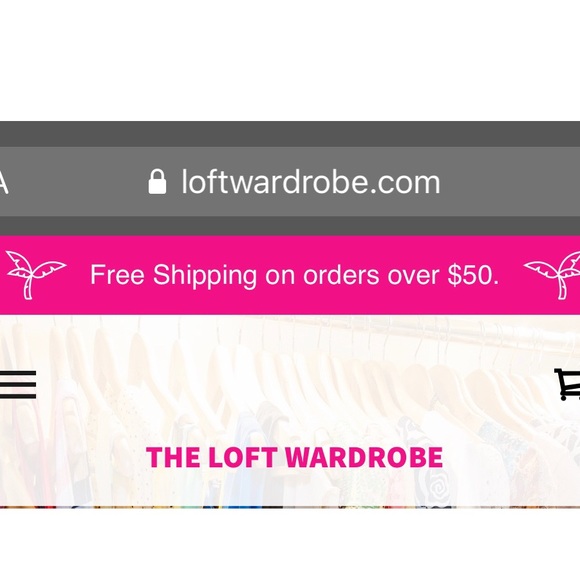
Task: Tap the text size A button
Action: pyautogui.click(x=4, y=183)
